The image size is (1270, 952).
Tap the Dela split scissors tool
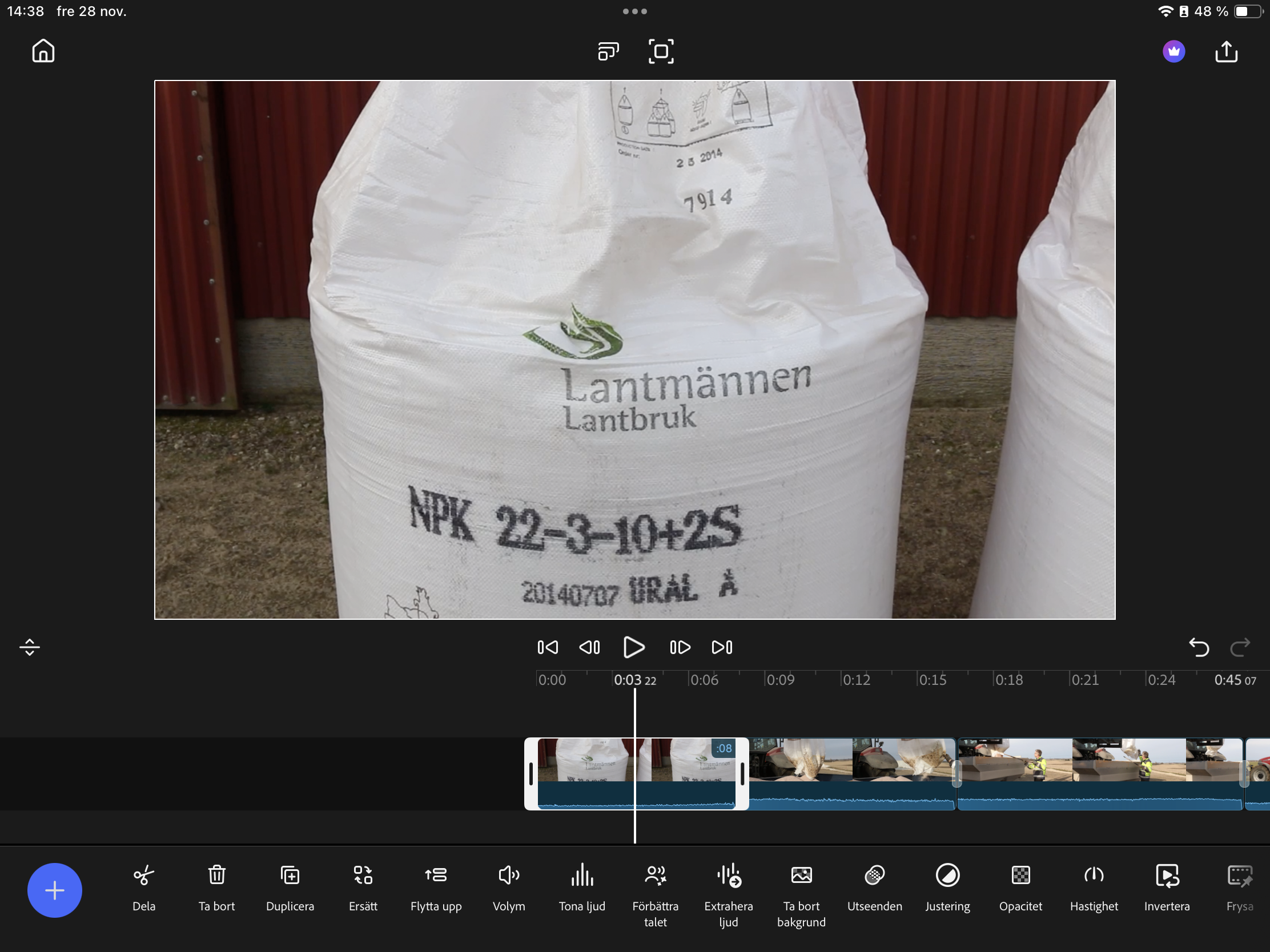point(143,876)
